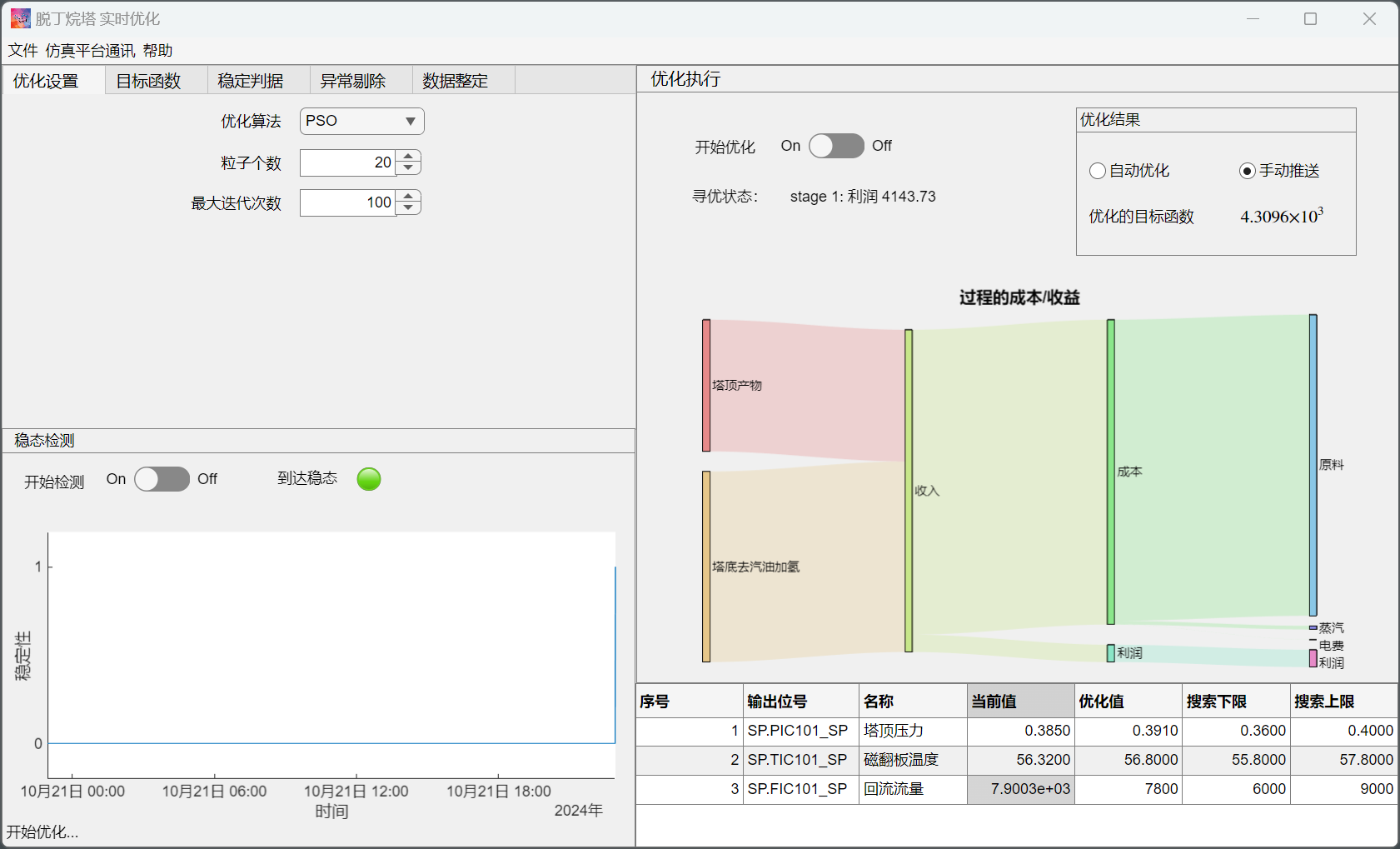
Task: Decrease 最大迭代次数 with the down arrow
Action: click(408, 208)
